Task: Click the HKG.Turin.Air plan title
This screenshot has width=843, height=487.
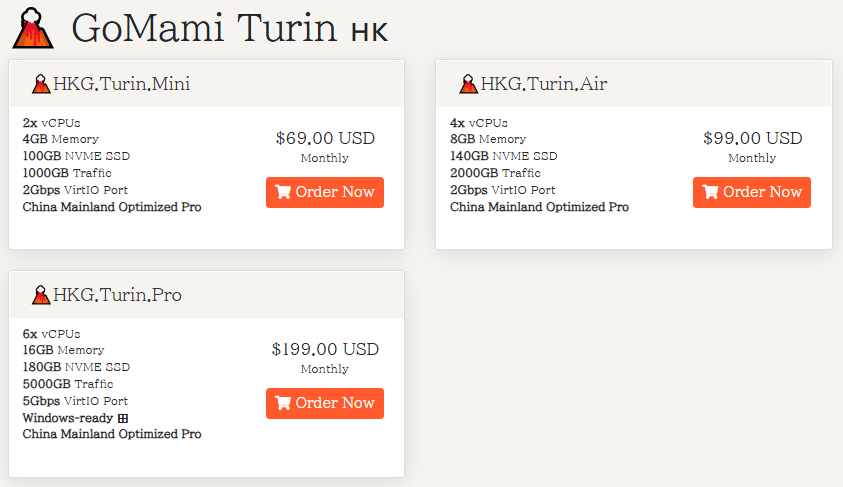Action: [543, 84]
